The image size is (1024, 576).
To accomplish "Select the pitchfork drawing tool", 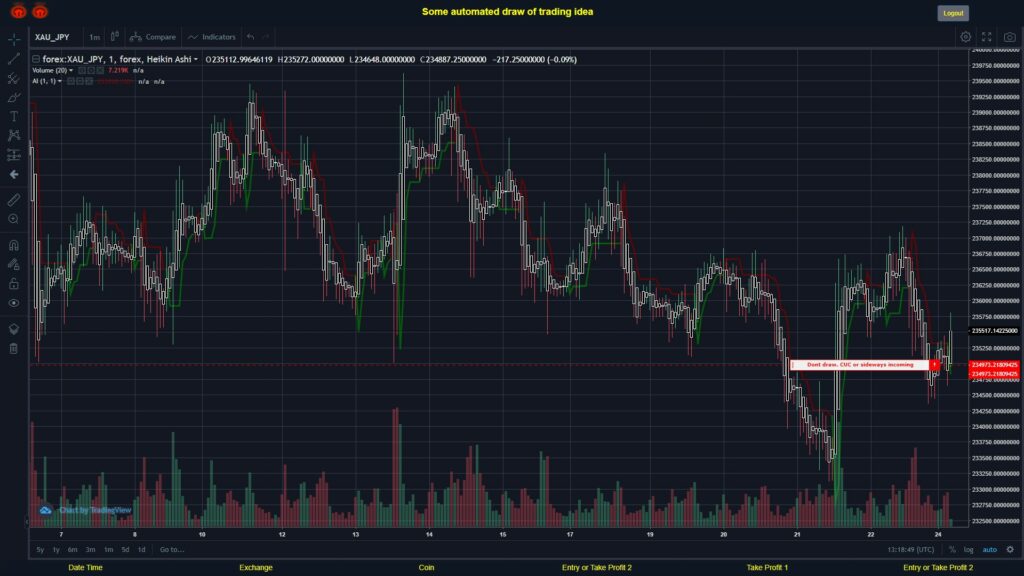I will 14,78.
